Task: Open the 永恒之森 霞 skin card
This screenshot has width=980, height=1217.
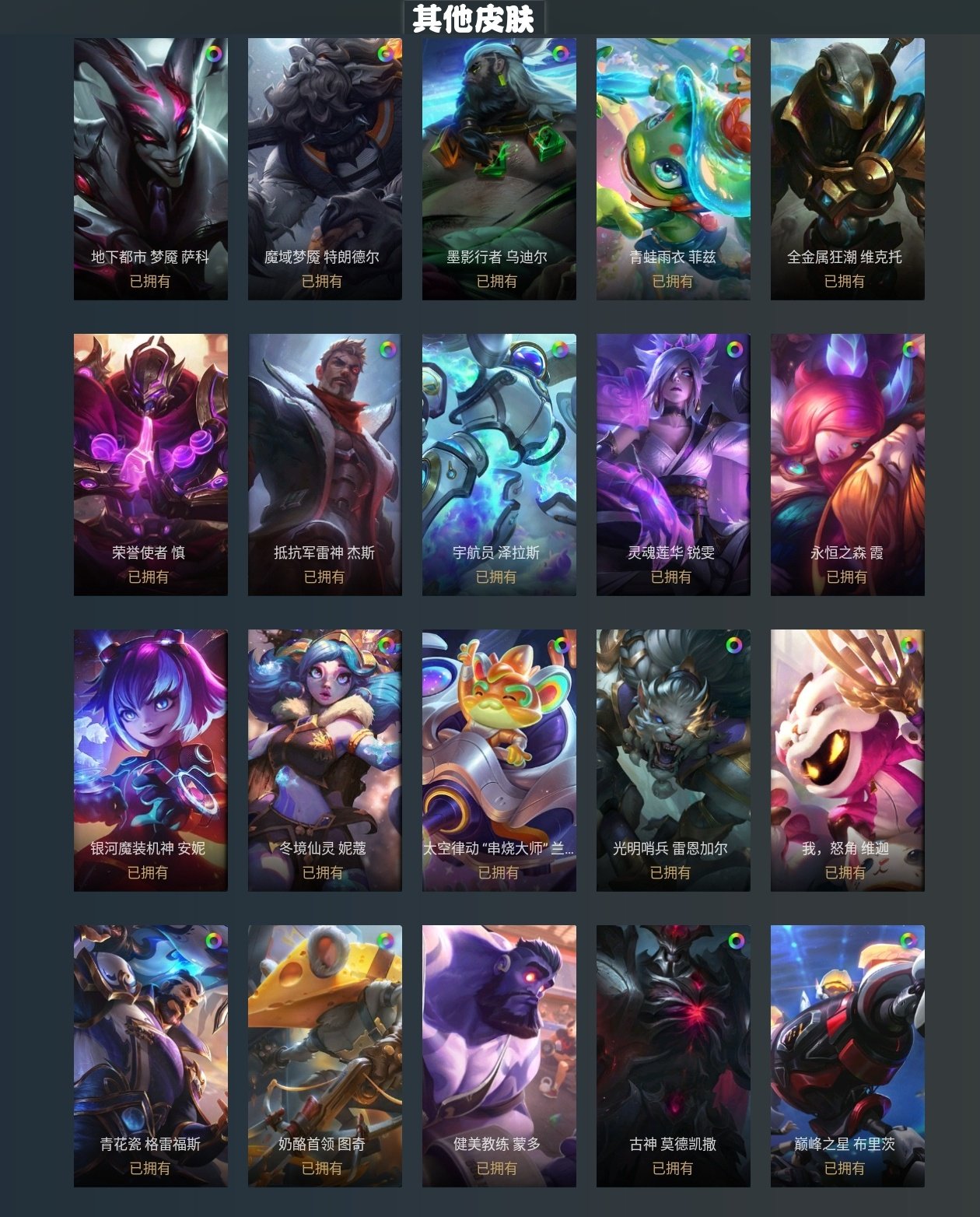Action: (848, 465)
